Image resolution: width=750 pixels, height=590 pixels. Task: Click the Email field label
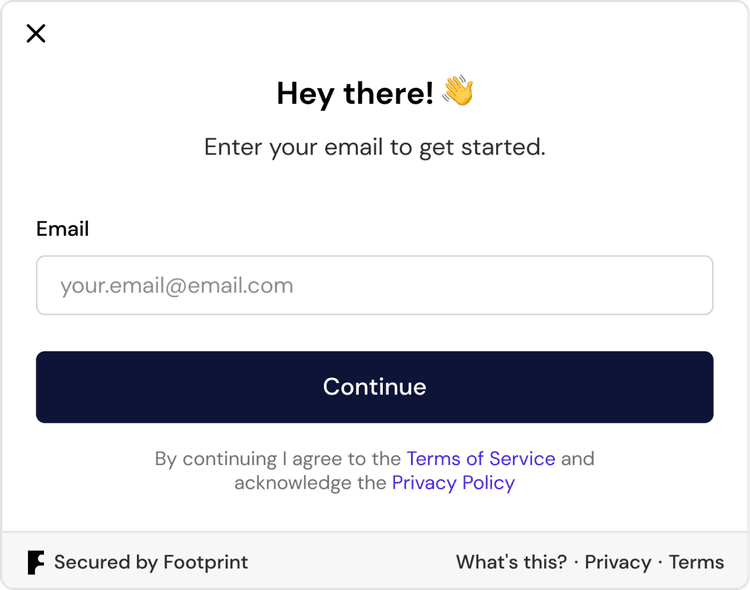[63, 229]
